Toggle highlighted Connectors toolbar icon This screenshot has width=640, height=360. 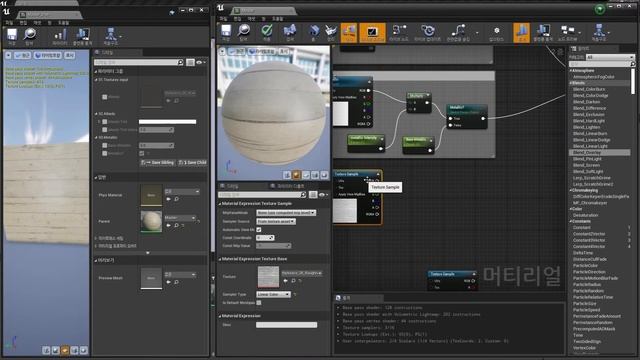pyautogui.click(x=349, y=33)
